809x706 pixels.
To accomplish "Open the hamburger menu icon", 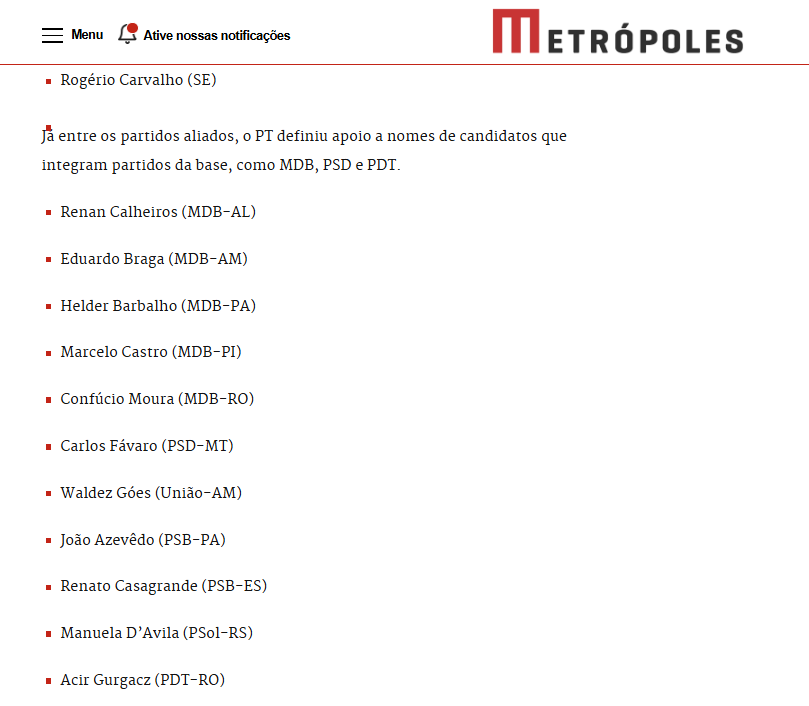I will click(52, 35).
